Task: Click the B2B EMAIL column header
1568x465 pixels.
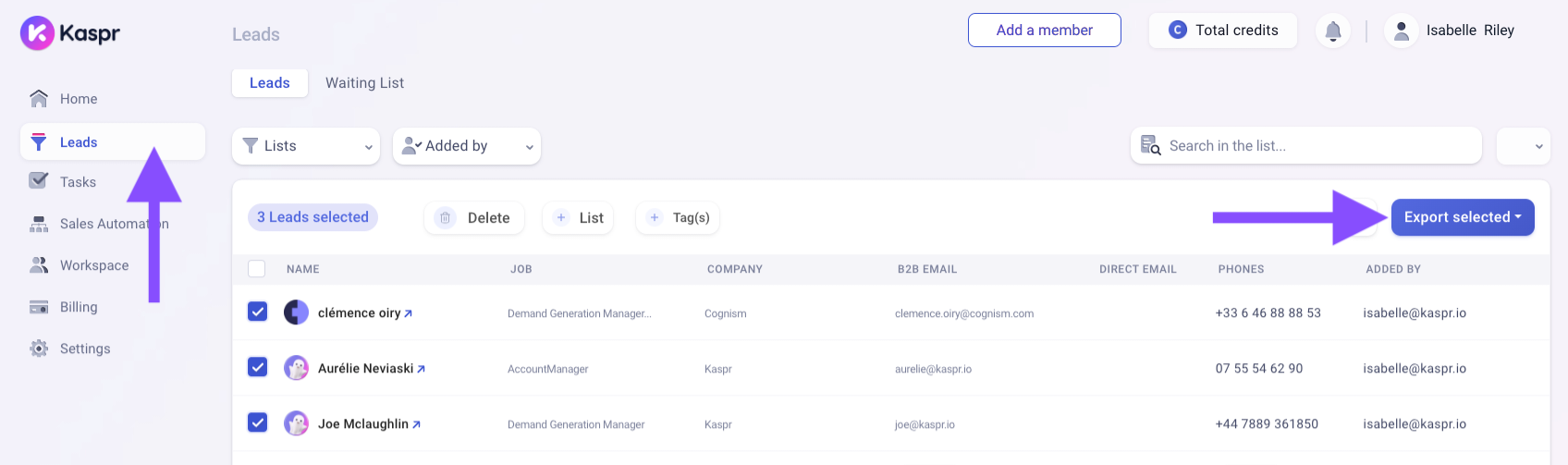Action: 927,269
